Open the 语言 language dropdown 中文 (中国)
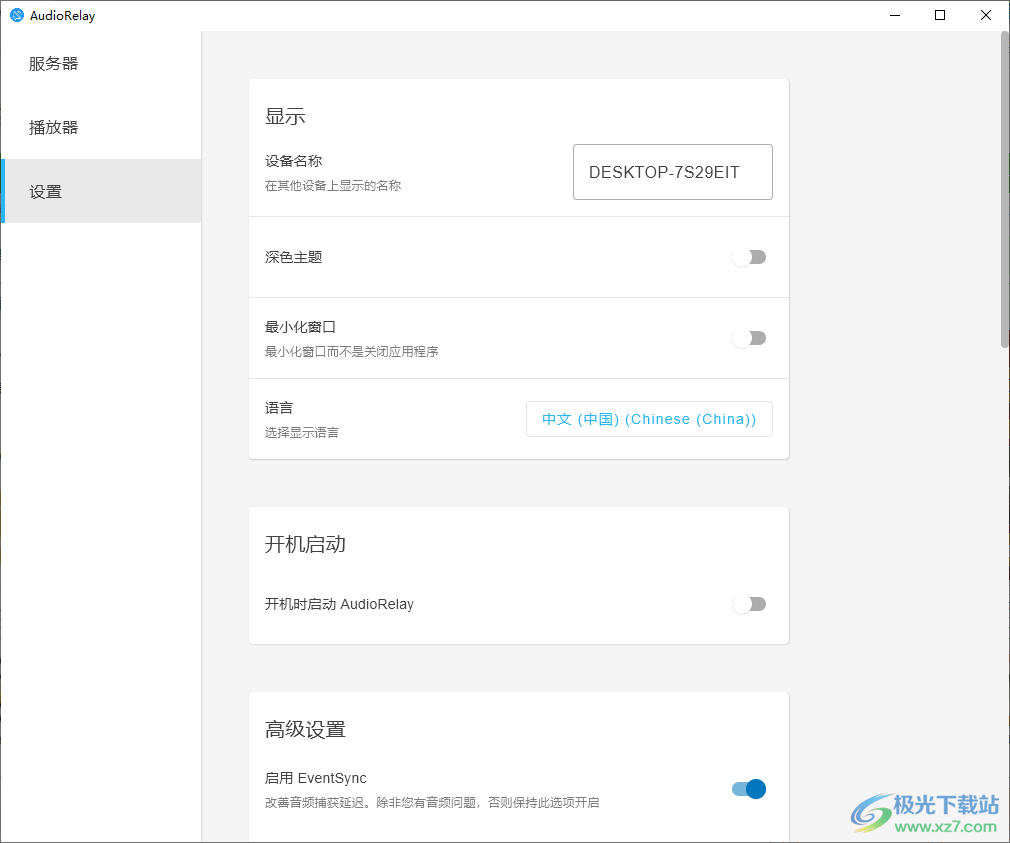1010x843 pixels. [649, 419]
